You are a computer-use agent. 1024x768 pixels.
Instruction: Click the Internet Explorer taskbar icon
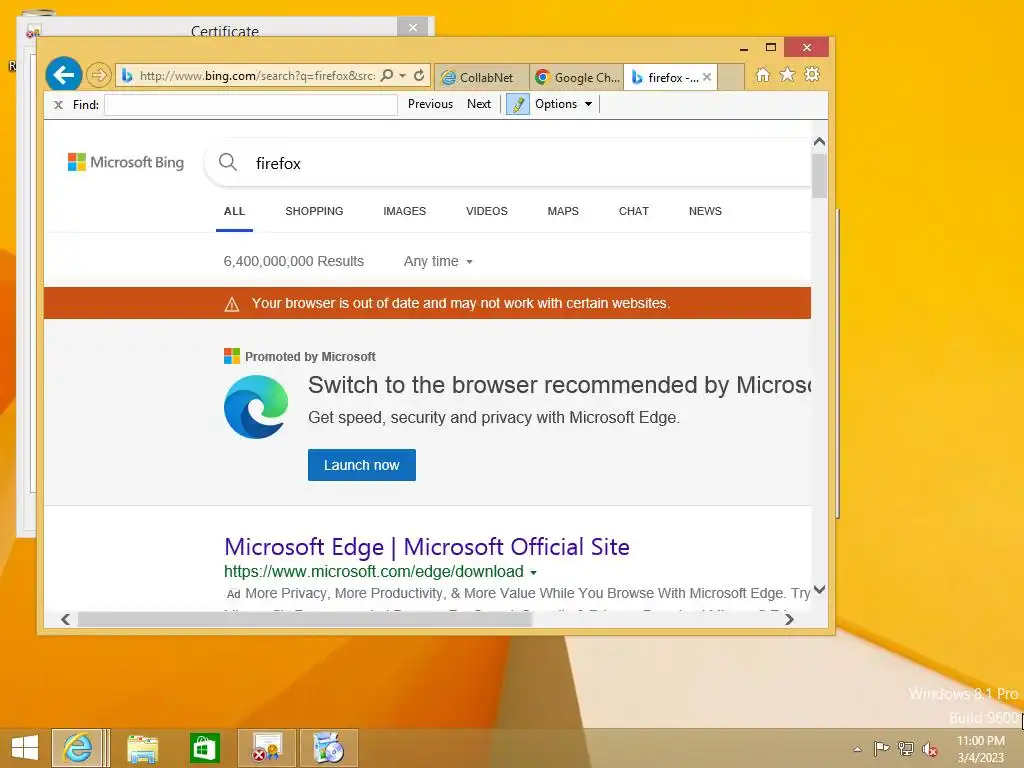[x=77, y=748]
